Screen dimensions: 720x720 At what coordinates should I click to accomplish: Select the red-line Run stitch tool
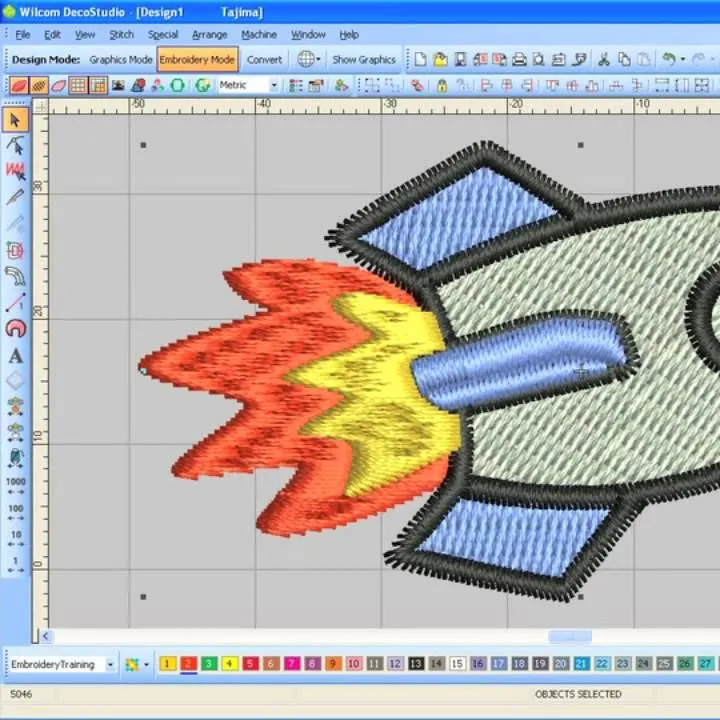[16, 302]
